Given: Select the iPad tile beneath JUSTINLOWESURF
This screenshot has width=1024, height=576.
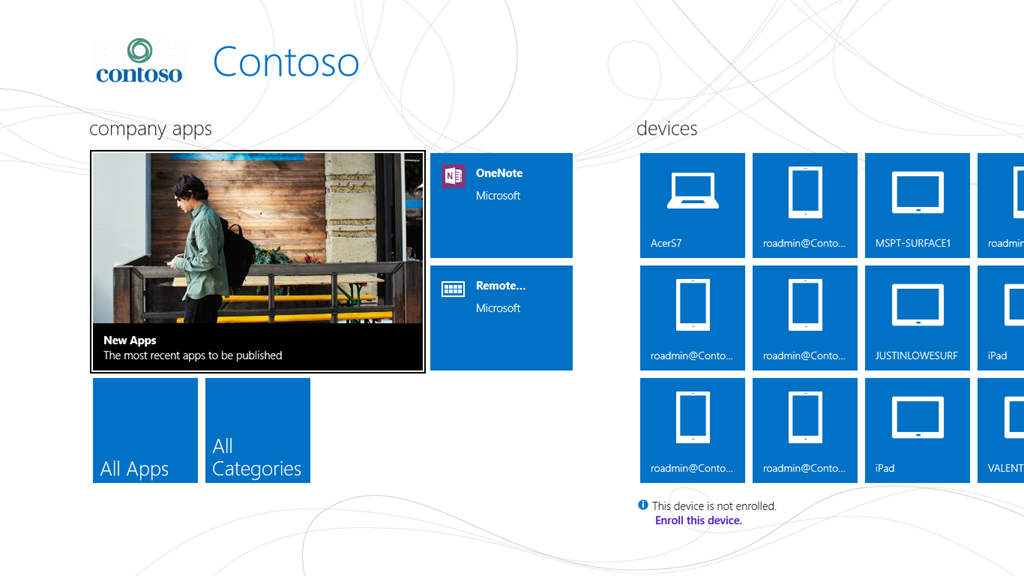Looking at the screenshot, I should tap(917, 430).
